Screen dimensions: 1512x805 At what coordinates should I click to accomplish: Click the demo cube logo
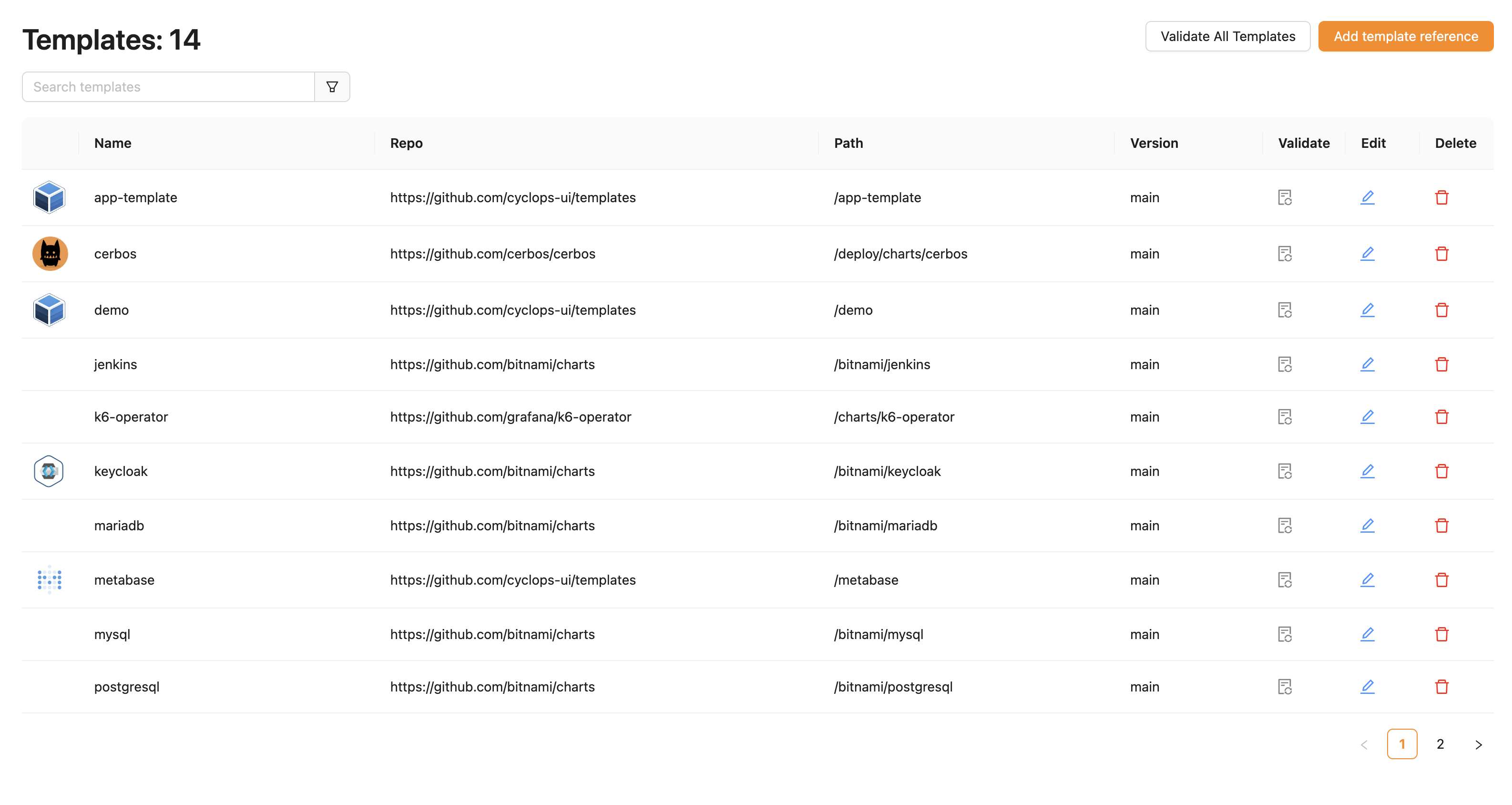(49, 310)
